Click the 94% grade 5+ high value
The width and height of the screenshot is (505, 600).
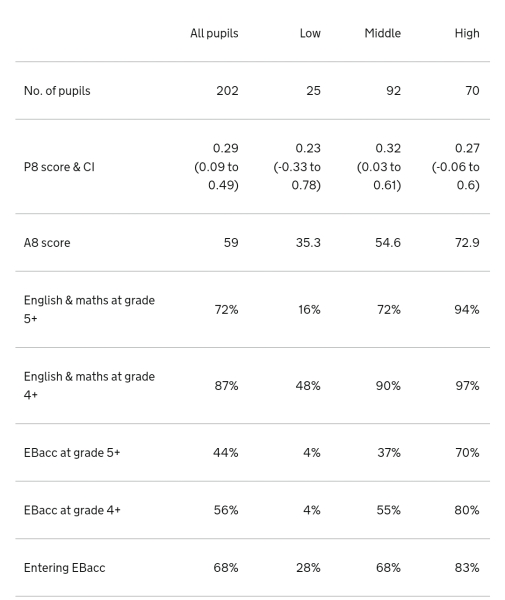click(467, 309)
